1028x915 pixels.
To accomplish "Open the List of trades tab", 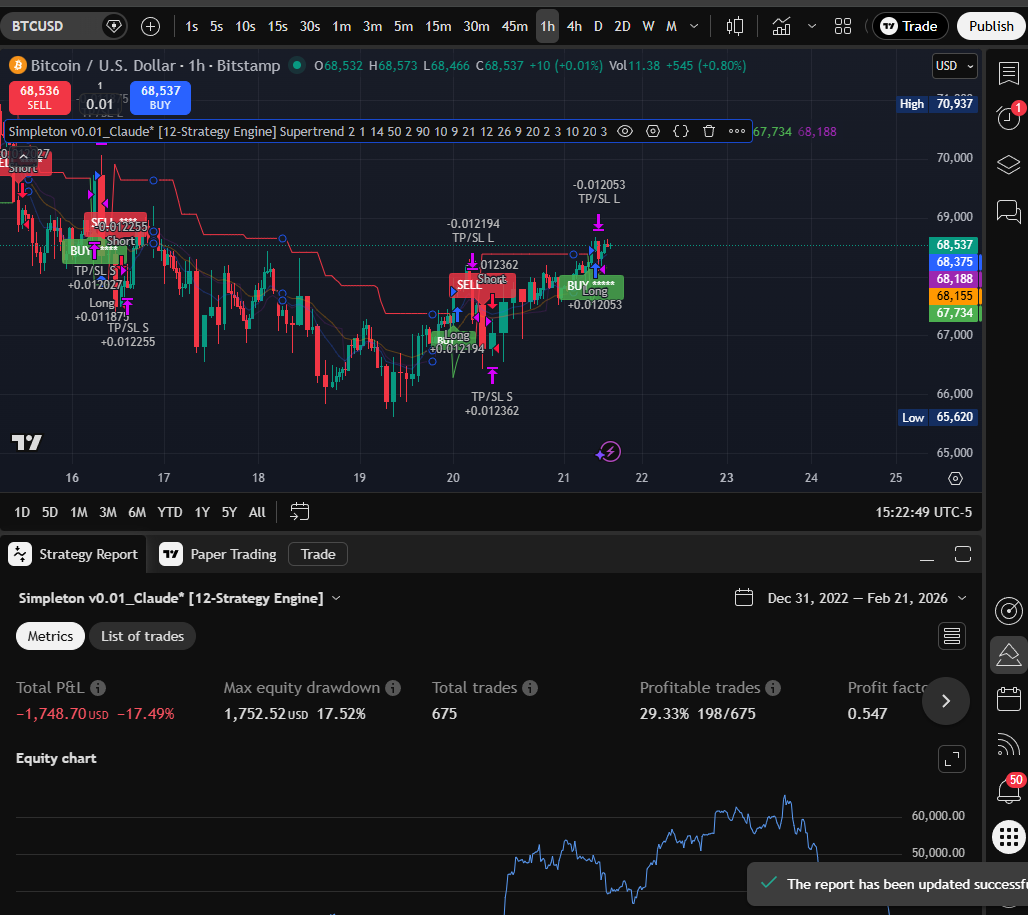I will click(x=142, y=636).
